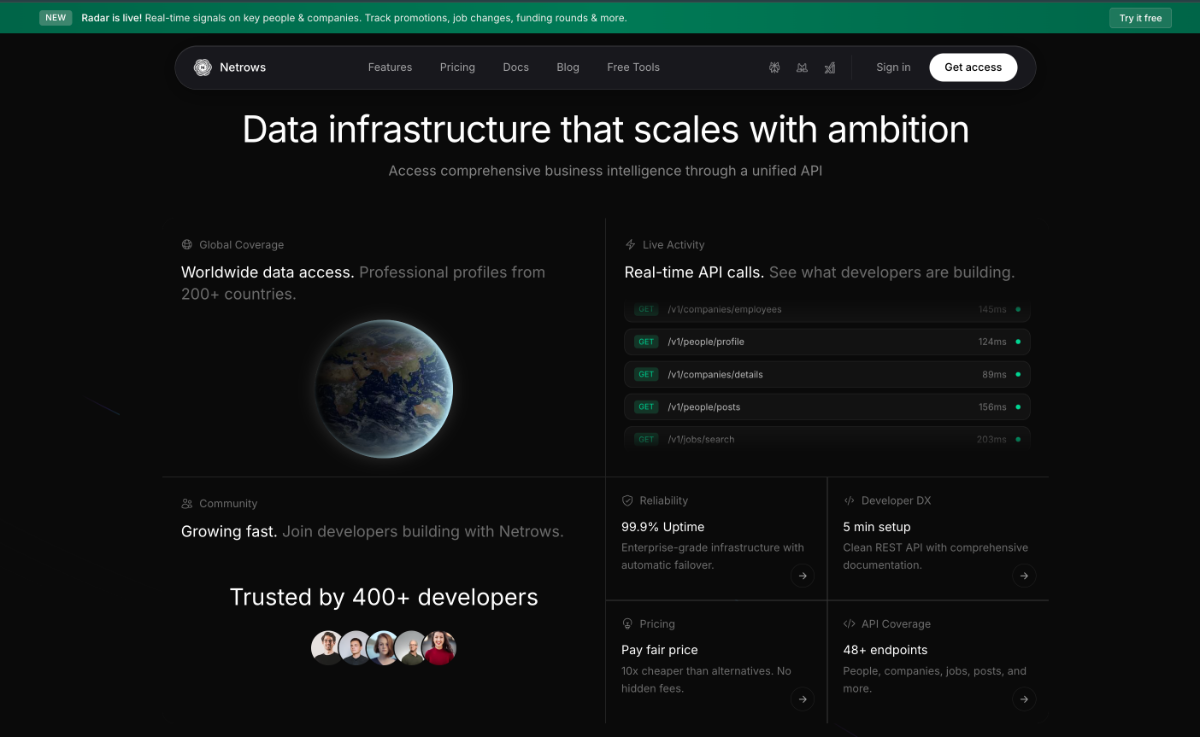The width and height of the screenshot is (1200, 737).
Task: Go to Pricing in the navigation bar
Action: point(457,67)
